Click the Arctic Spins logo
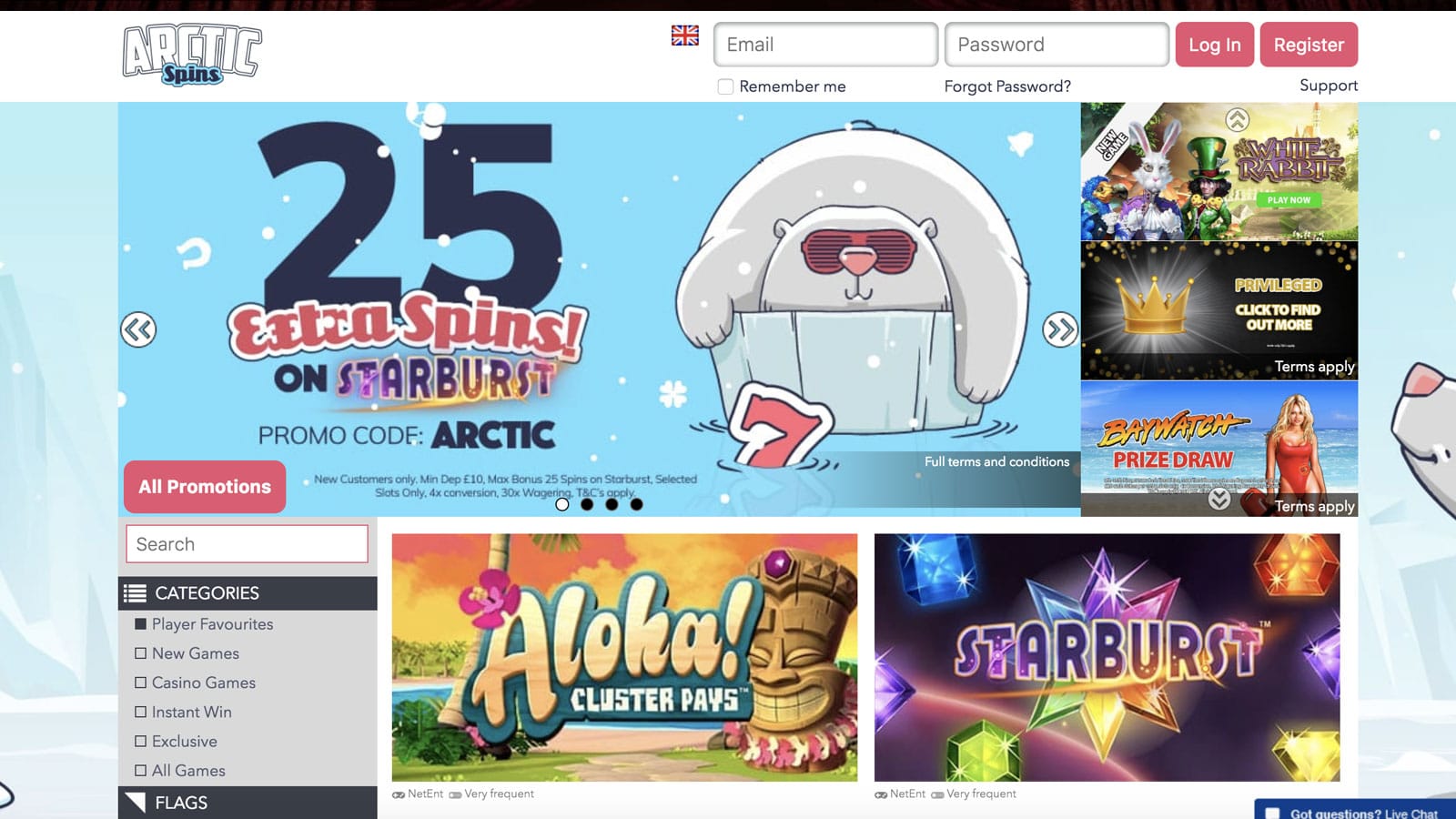Image resolution: width=1456 pixels, height=819 pixels. coord(192,56)
